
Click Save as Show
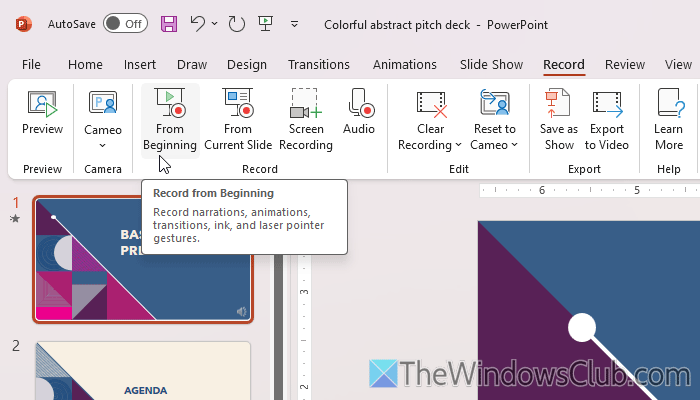(558, 119)
